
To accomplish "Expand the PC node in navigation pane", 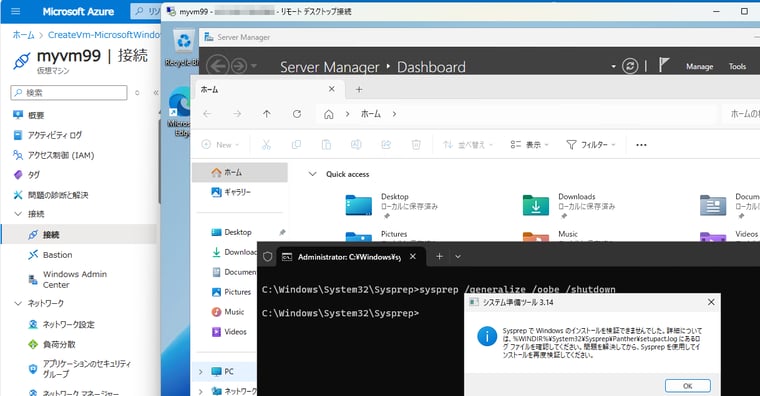I will pos(201,372).
